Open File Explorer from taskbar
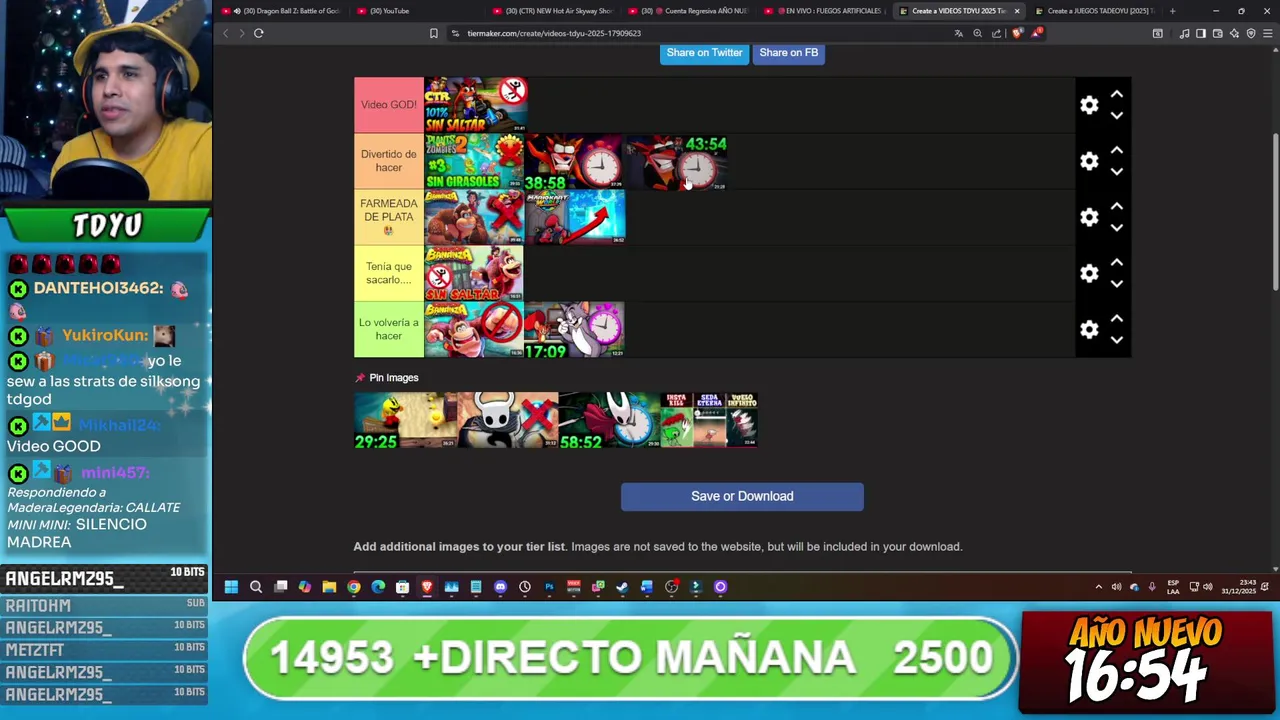The image size is (1280, 720). [329, 587]
